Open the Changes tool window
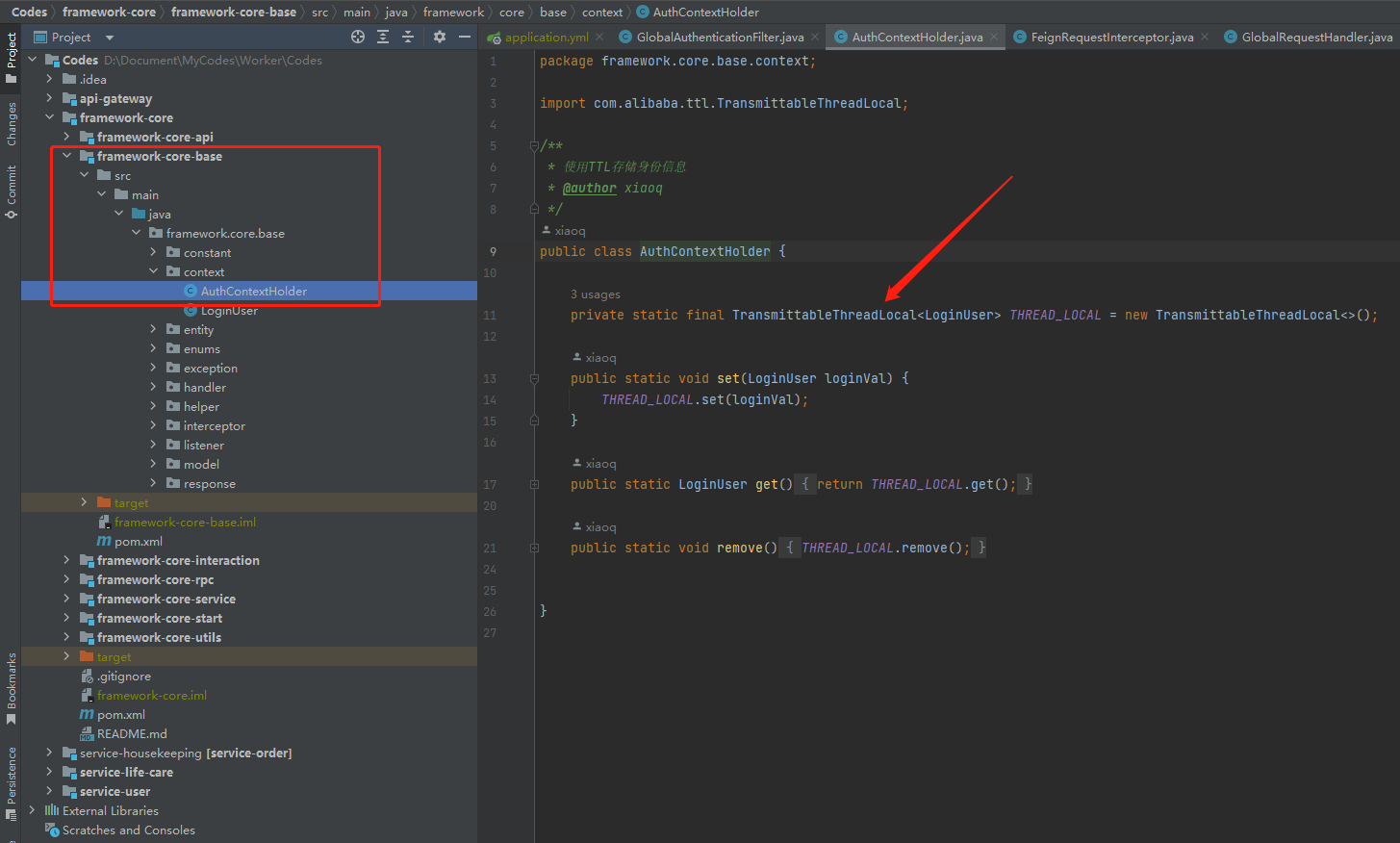The width and height of the screenshot is (1400, 843). coord(11,123)
